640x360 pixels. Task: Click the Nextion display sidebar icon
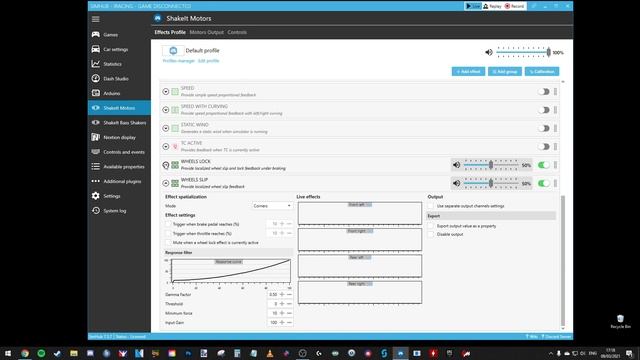coord(96,137)
